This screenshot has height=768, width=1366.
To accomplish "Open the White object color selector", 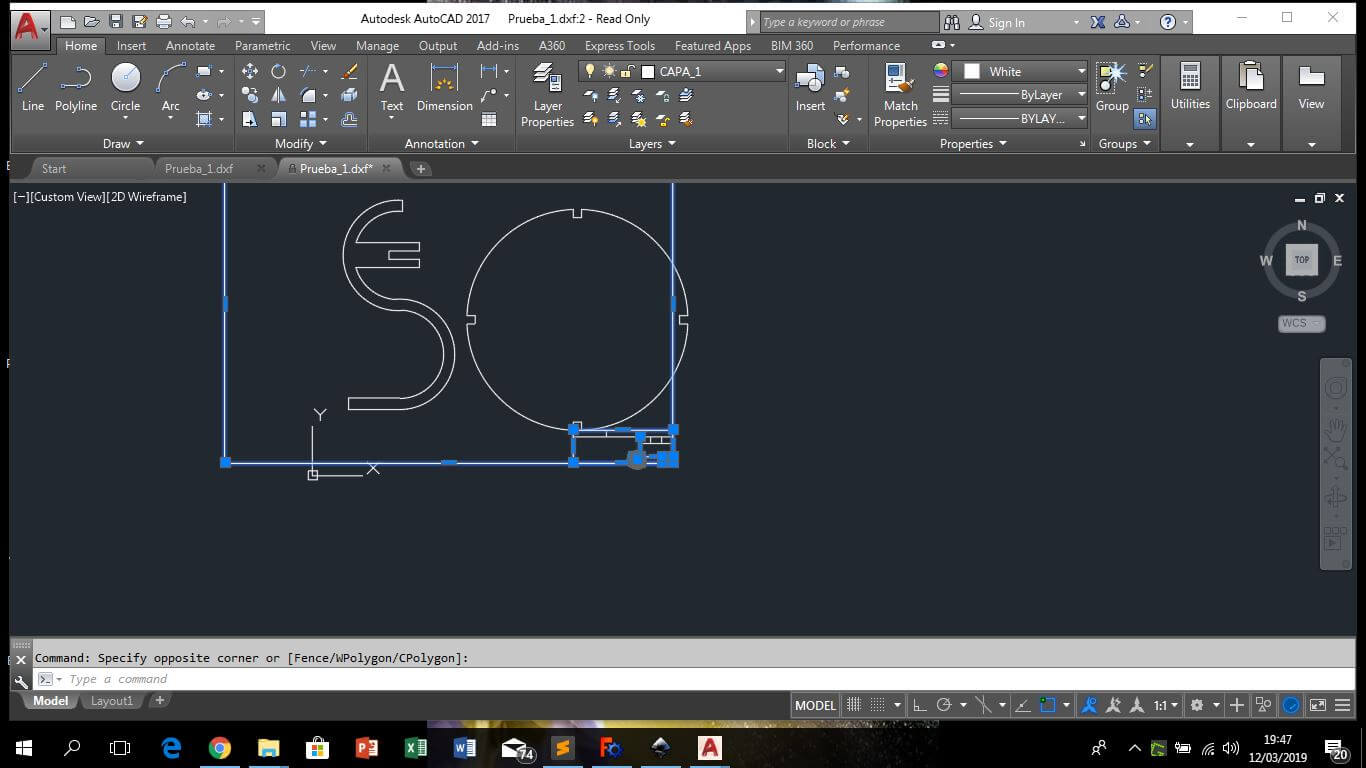I will [x=1019, y=71].
